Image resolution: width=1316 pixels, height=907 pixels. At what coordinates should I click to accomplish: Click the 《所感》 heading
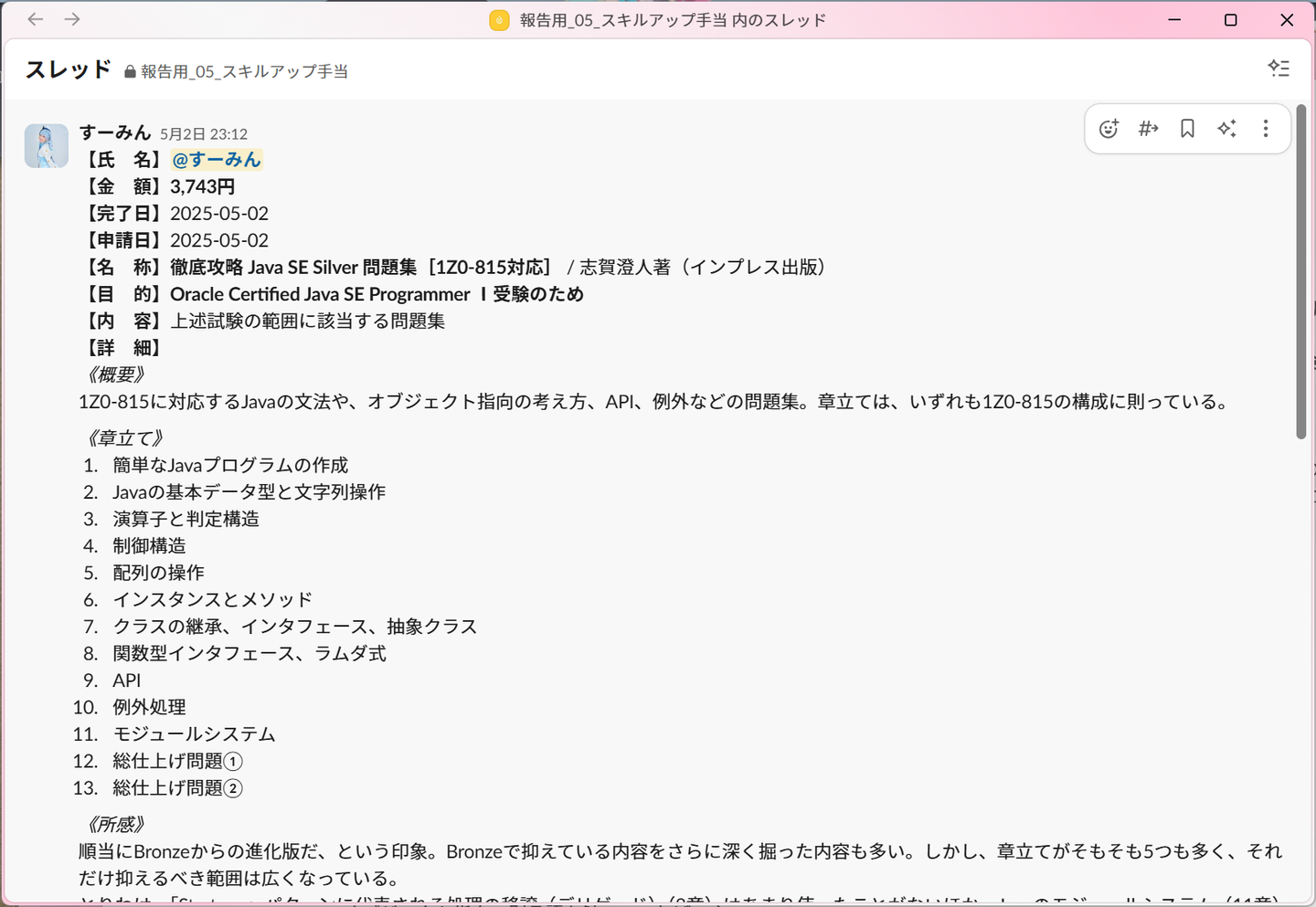(114, 825)
